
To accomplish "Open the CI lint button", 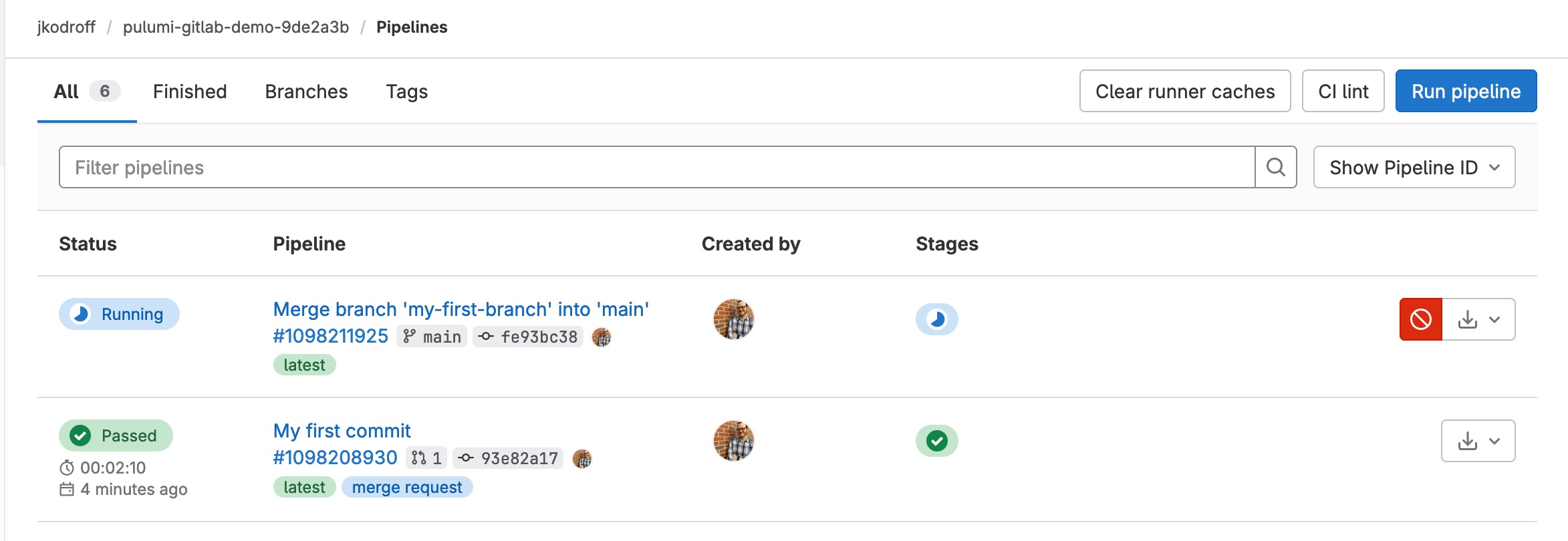I will tap(1343, 91).
